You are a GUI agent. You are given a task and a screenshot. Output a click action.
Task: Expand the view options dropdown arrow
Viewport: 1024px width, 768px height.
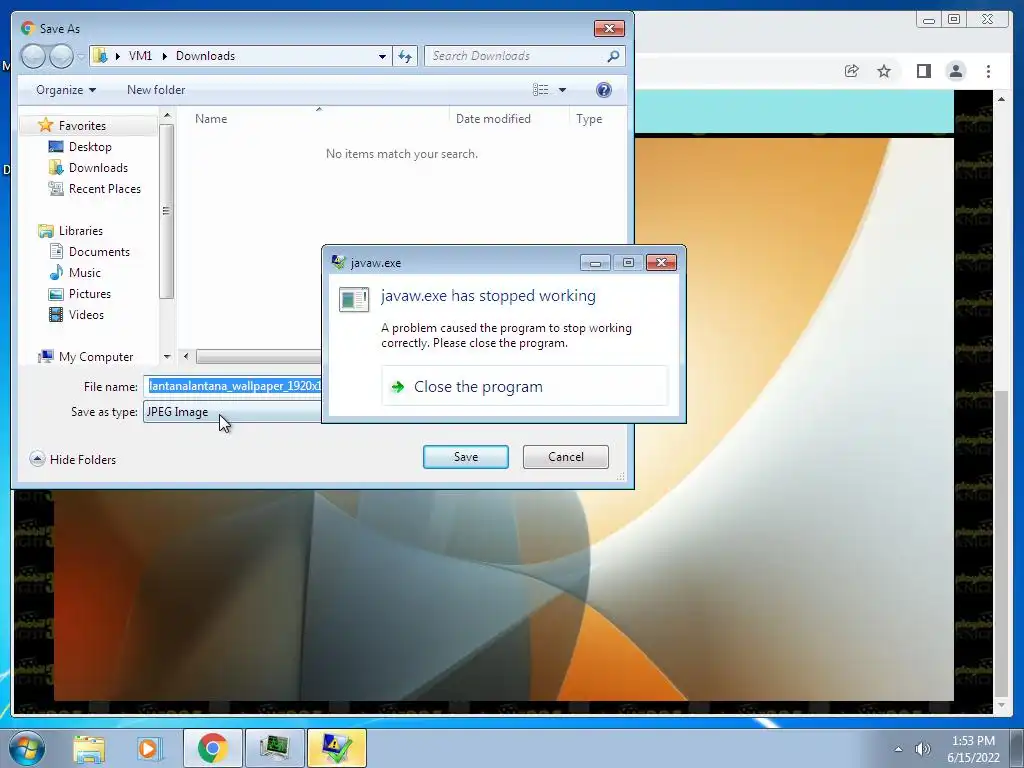(x=562, y=90)
